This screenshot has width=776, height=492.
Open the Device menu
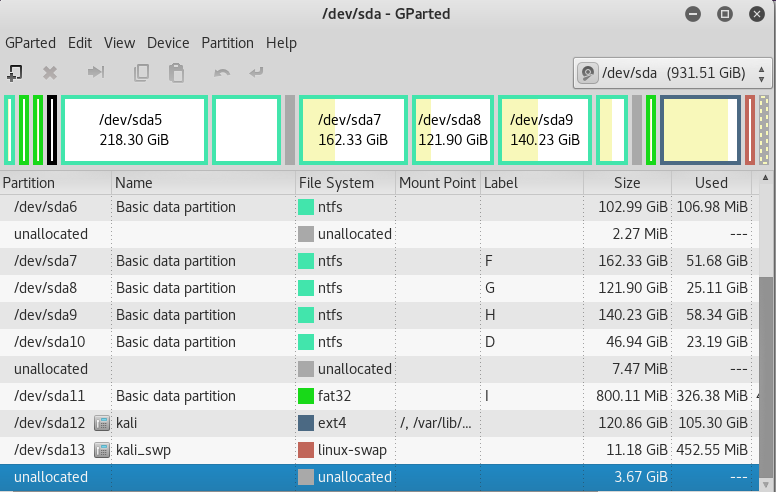point(168,43)
